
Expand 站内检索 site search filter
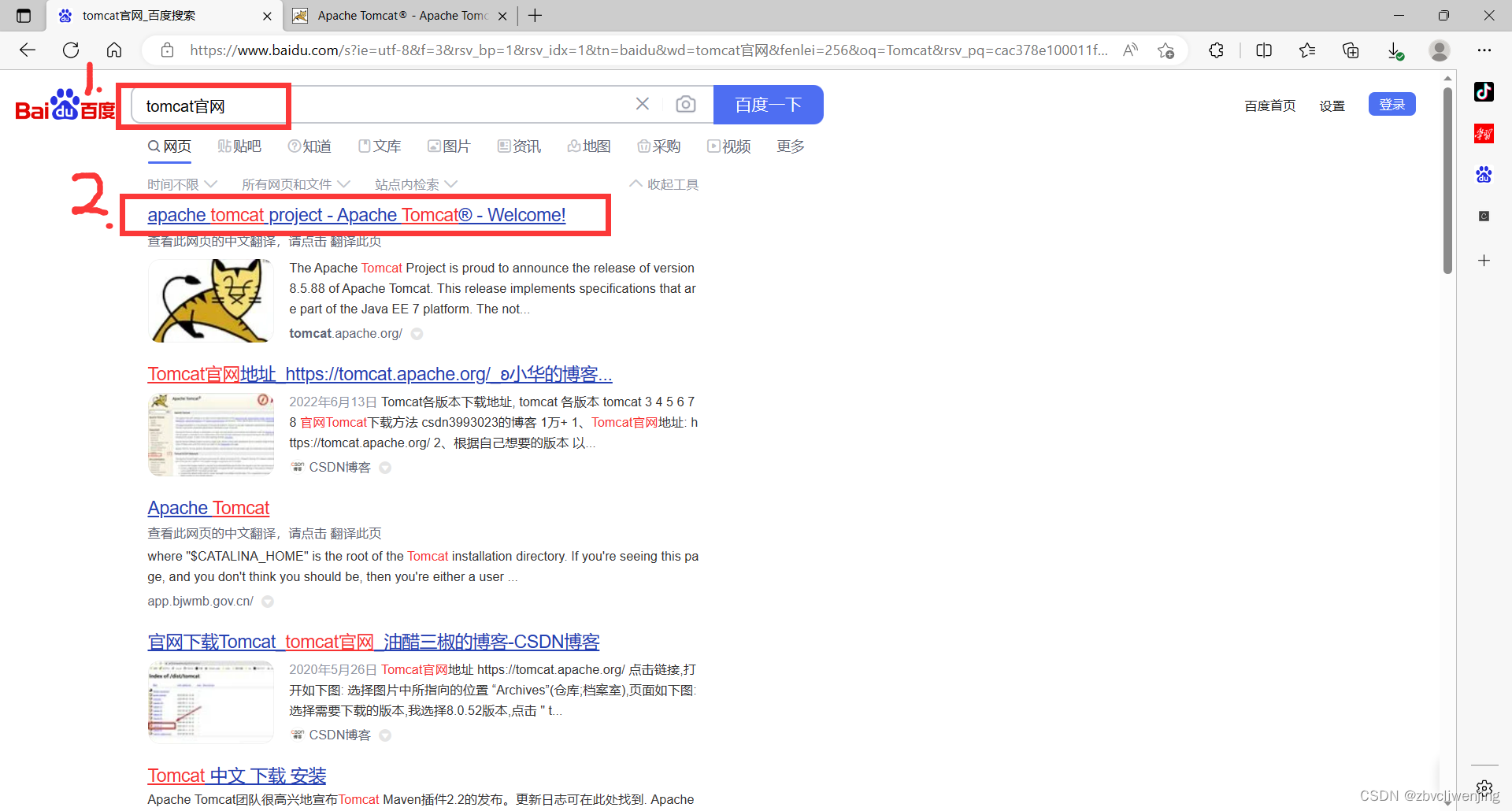(x=416, y=184)
